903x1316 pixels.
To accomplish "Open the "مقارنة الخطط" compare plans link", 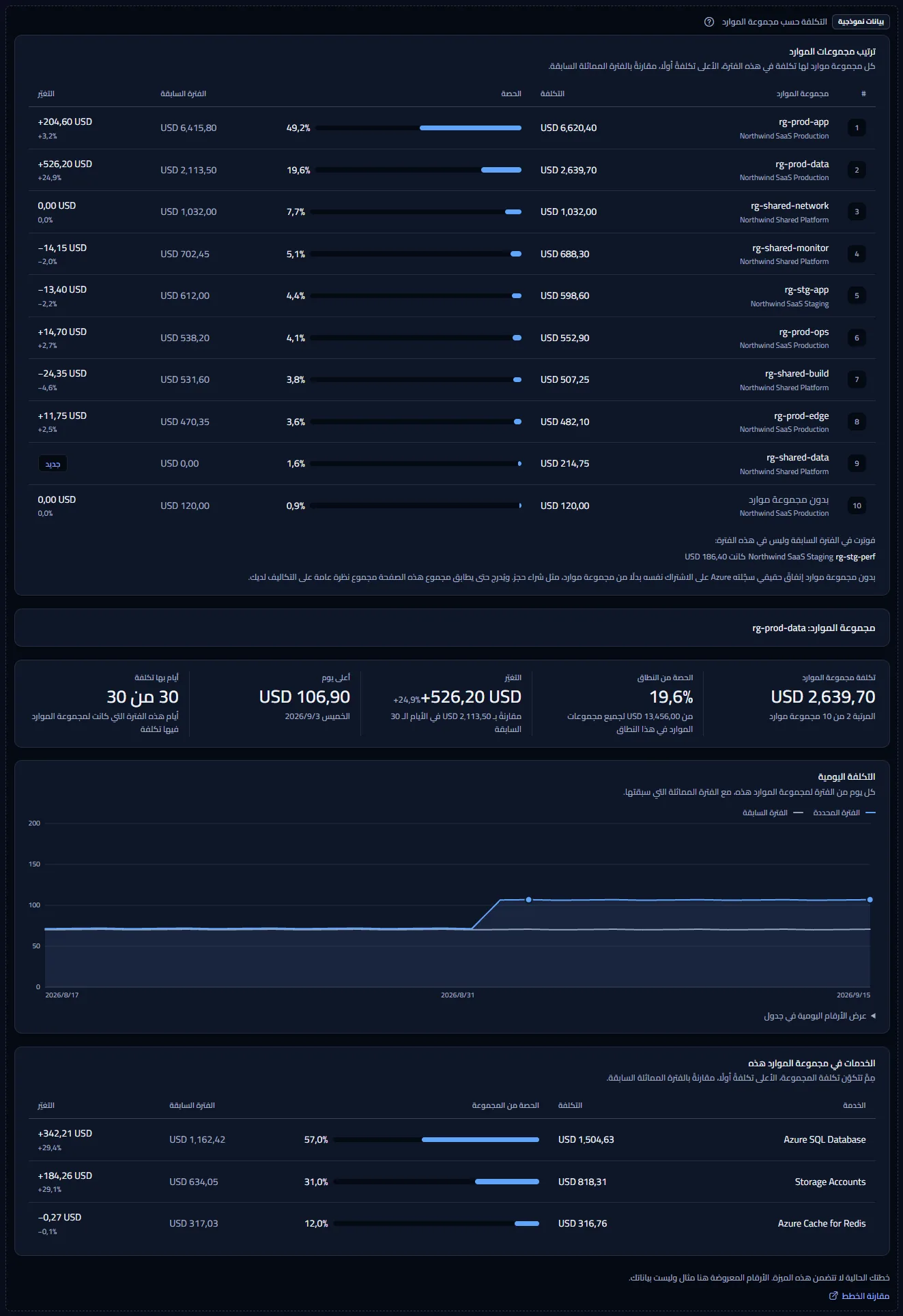I will tap(859, 1296).
